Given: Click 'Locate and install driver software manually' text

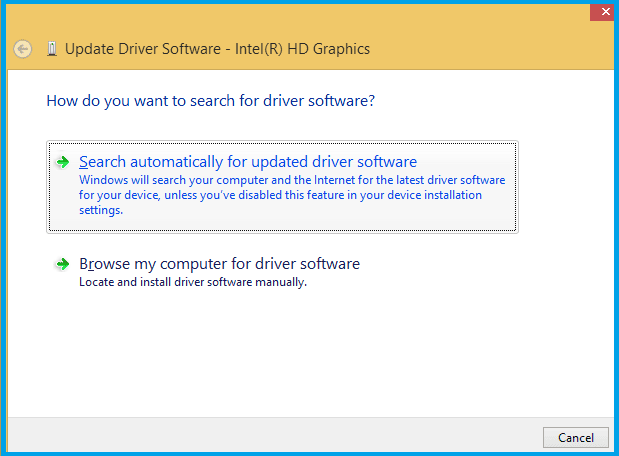Looking at the screenshot, I should [x=193, y=282].
